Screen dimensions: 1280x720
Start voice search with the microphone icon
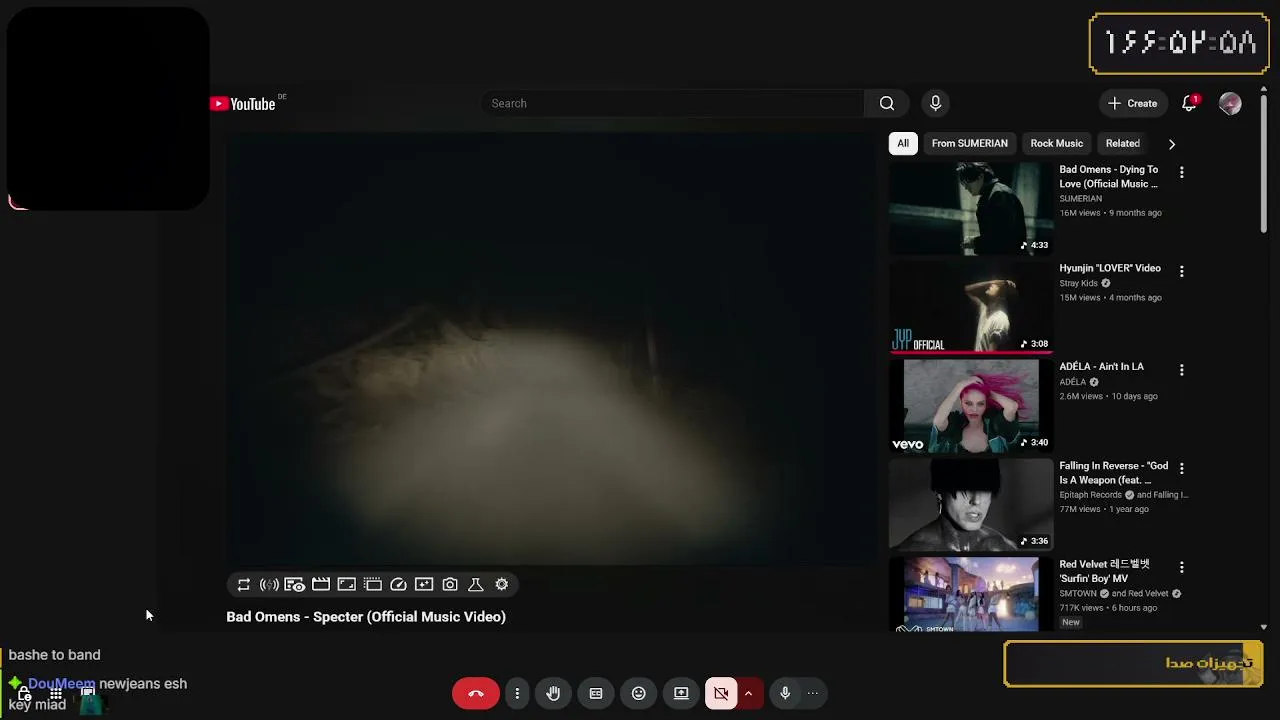click(x=936, y=103)
